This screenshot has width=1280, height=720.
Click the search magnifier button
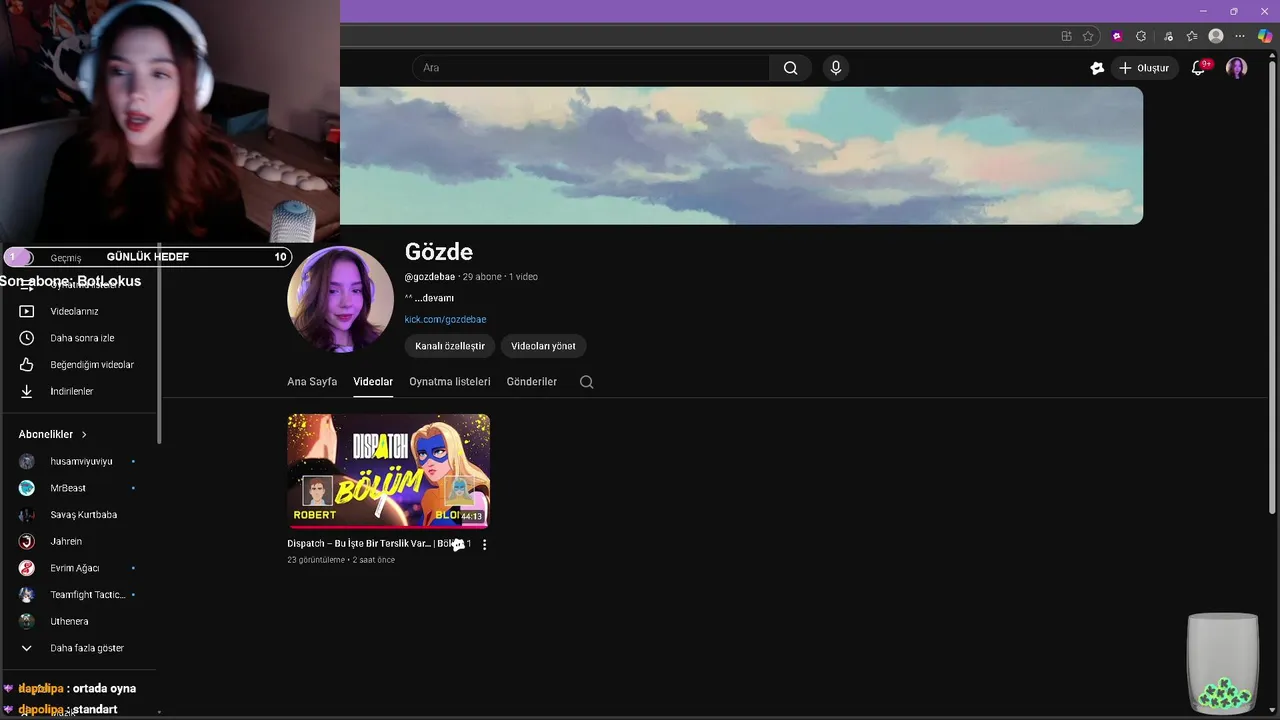tap(790, 68)
